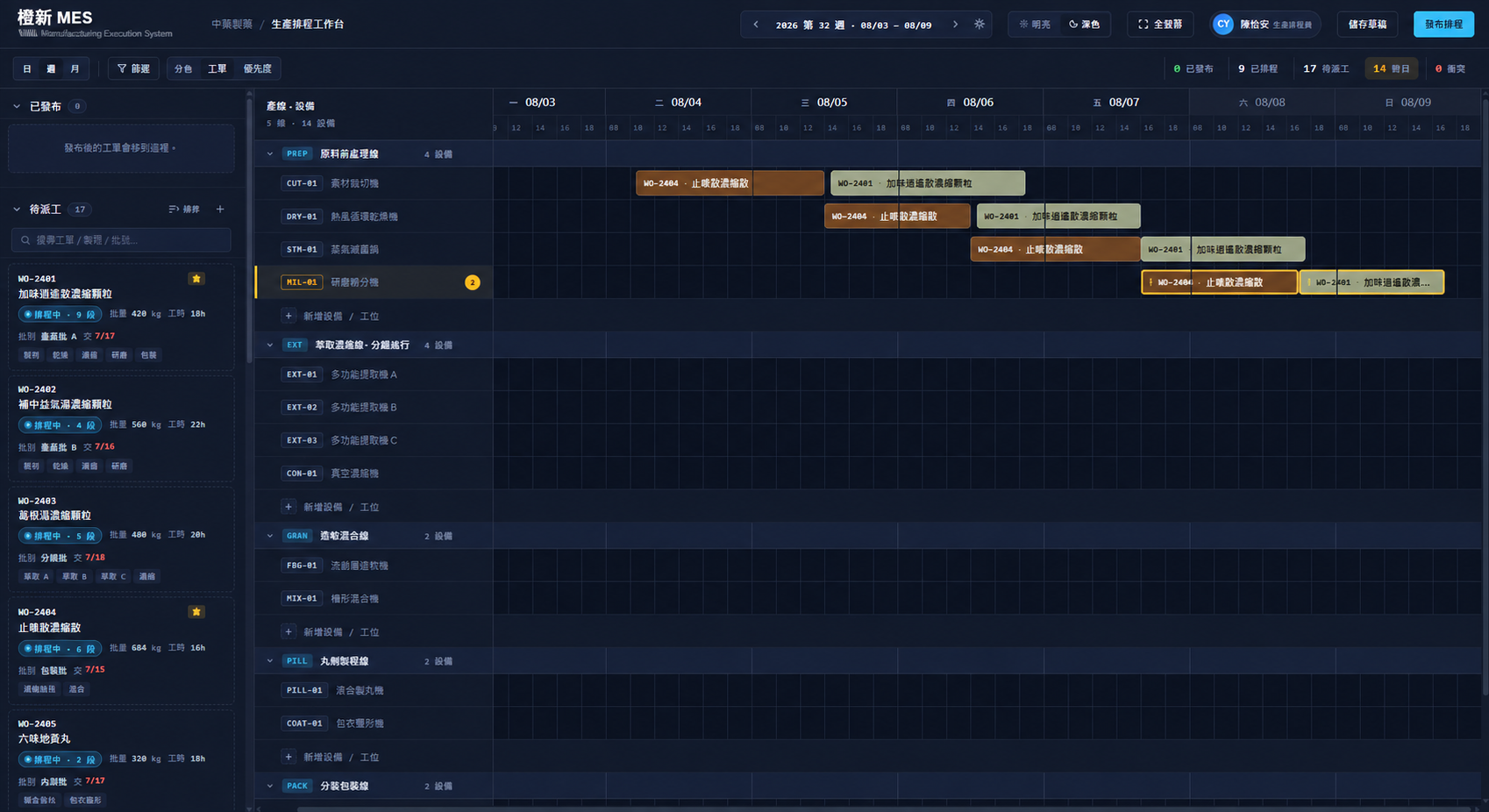Collapse the PREP 原料前處理線 group
This screenshot has width=1489, height=812.
[x=270, y=154]
